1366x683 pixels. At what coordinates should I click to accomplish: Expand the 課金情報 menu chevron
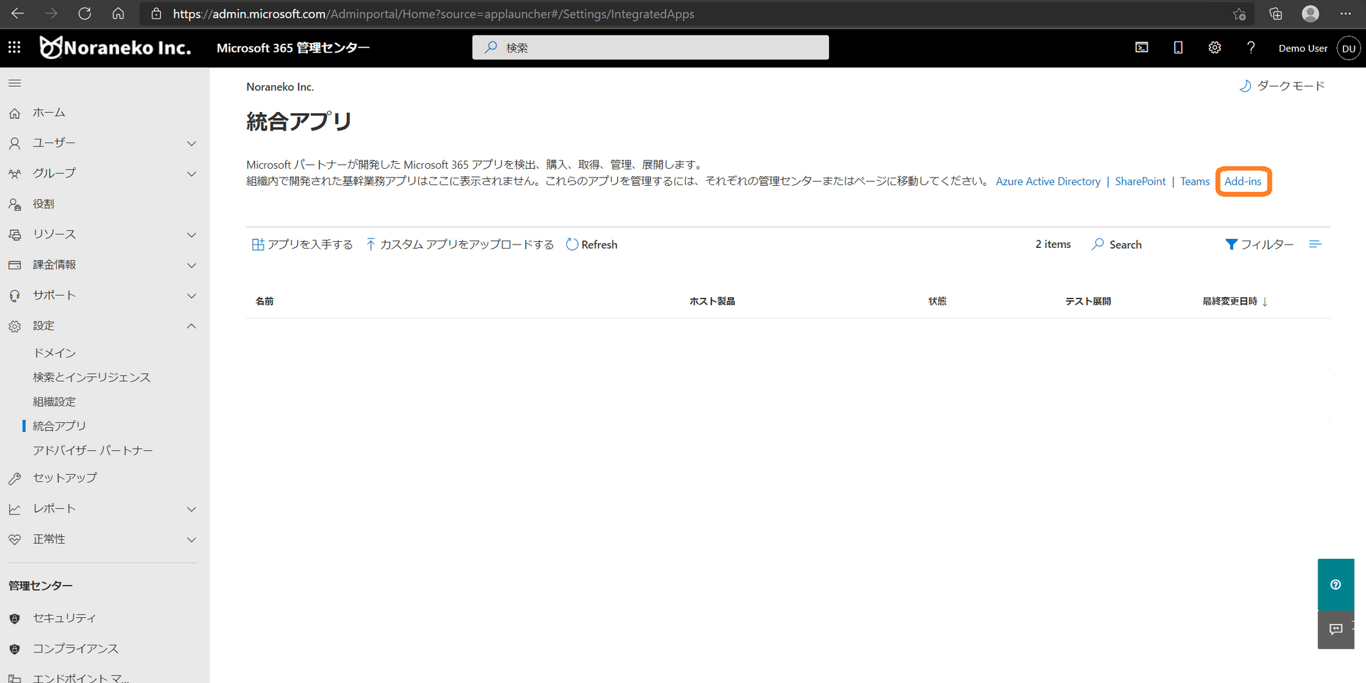click(x=191, y=265)
